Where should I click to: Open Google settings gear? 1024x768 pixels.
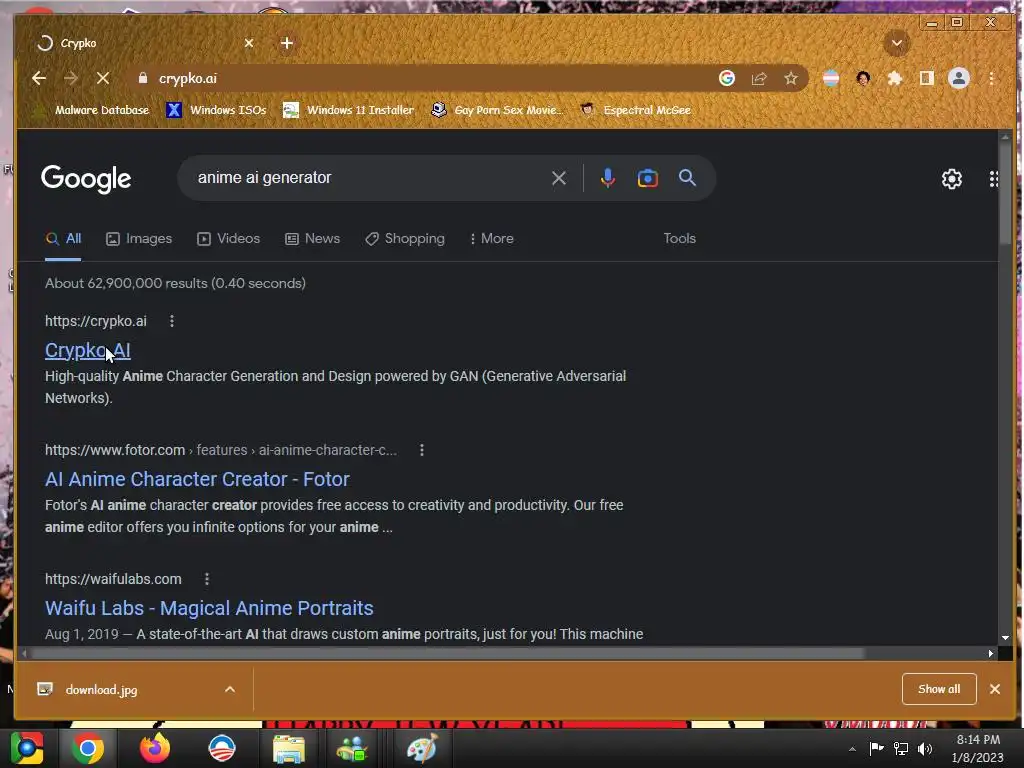pos(952,179)
